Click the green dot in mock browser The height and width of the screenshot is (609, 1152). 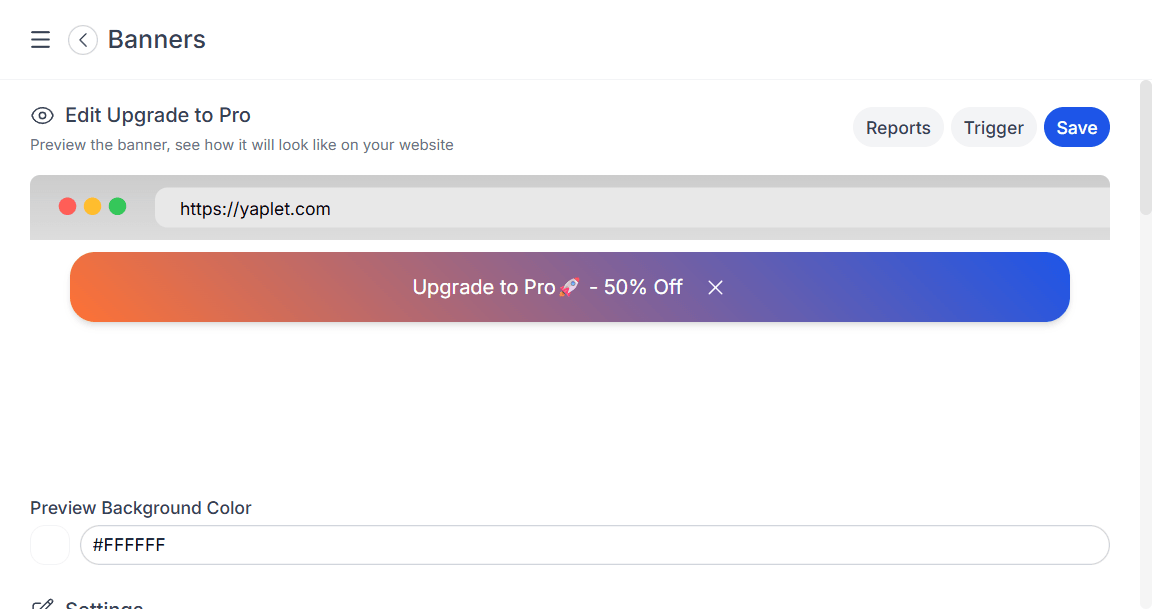tap(117, 207)
